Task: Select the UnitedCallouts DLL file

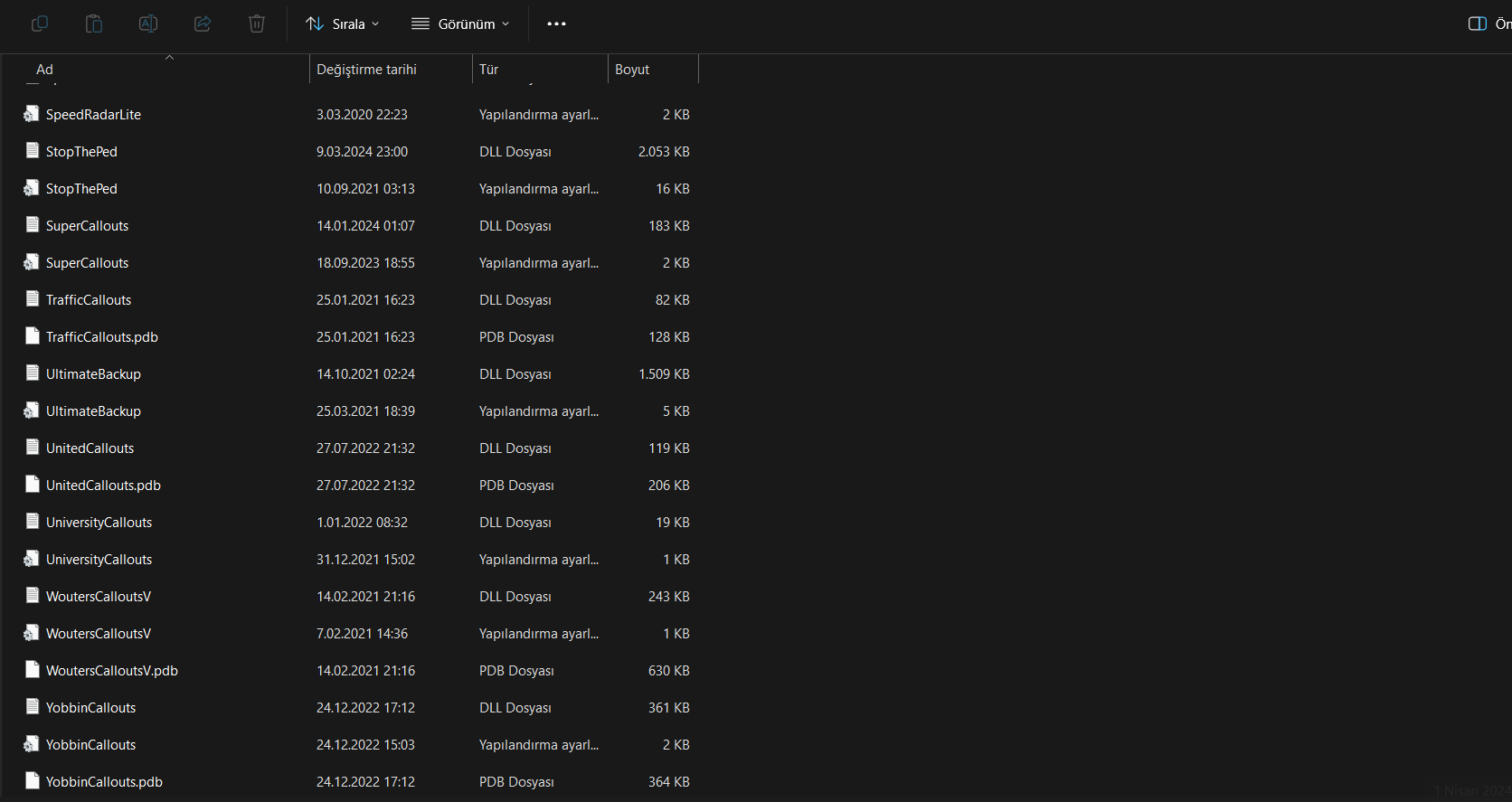Action: click(90, 448)
